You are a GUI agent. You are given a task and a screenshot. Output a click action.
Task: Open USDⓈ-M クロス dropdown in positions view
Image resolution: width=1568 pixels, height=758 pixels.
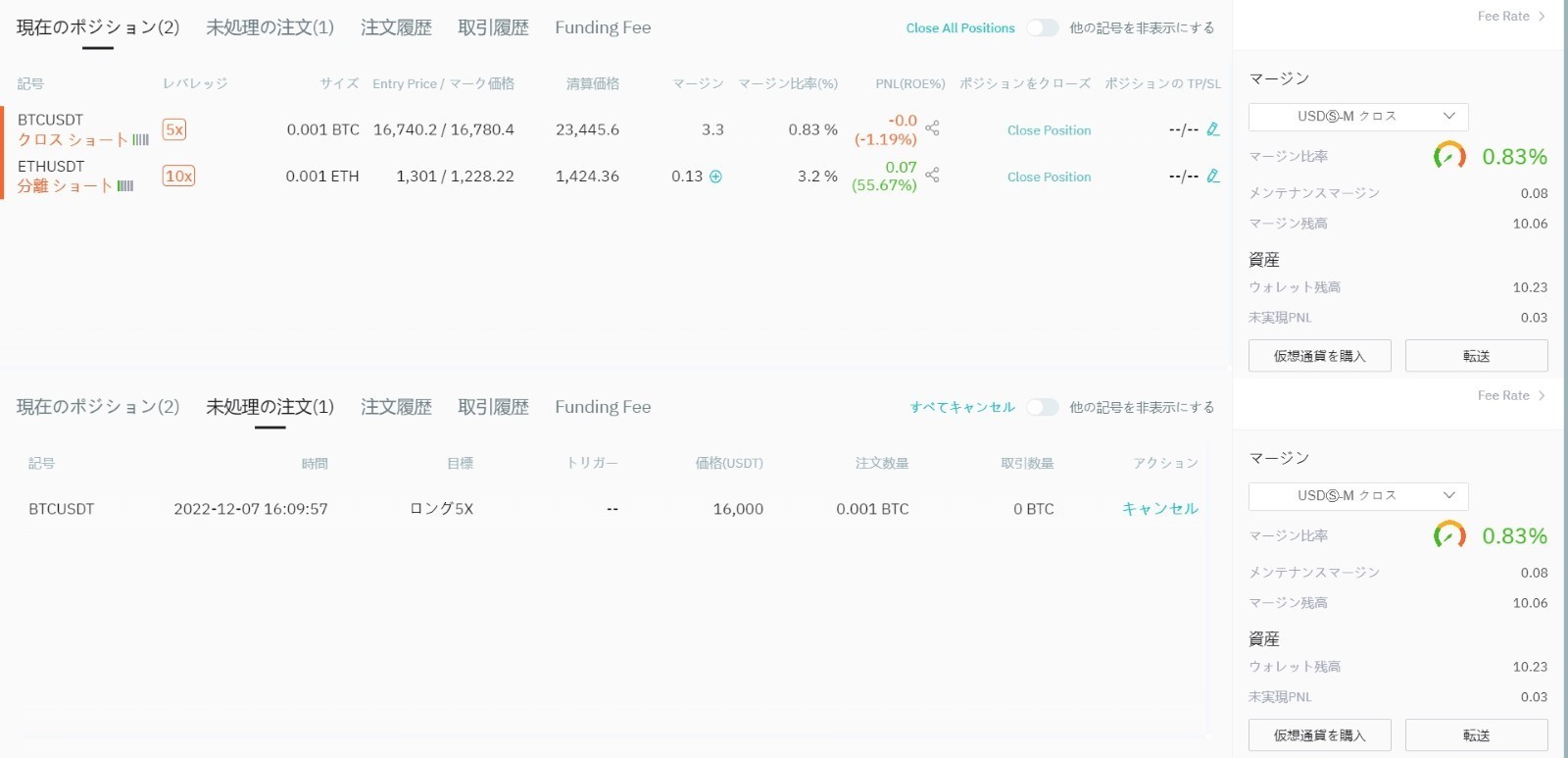1358,117
